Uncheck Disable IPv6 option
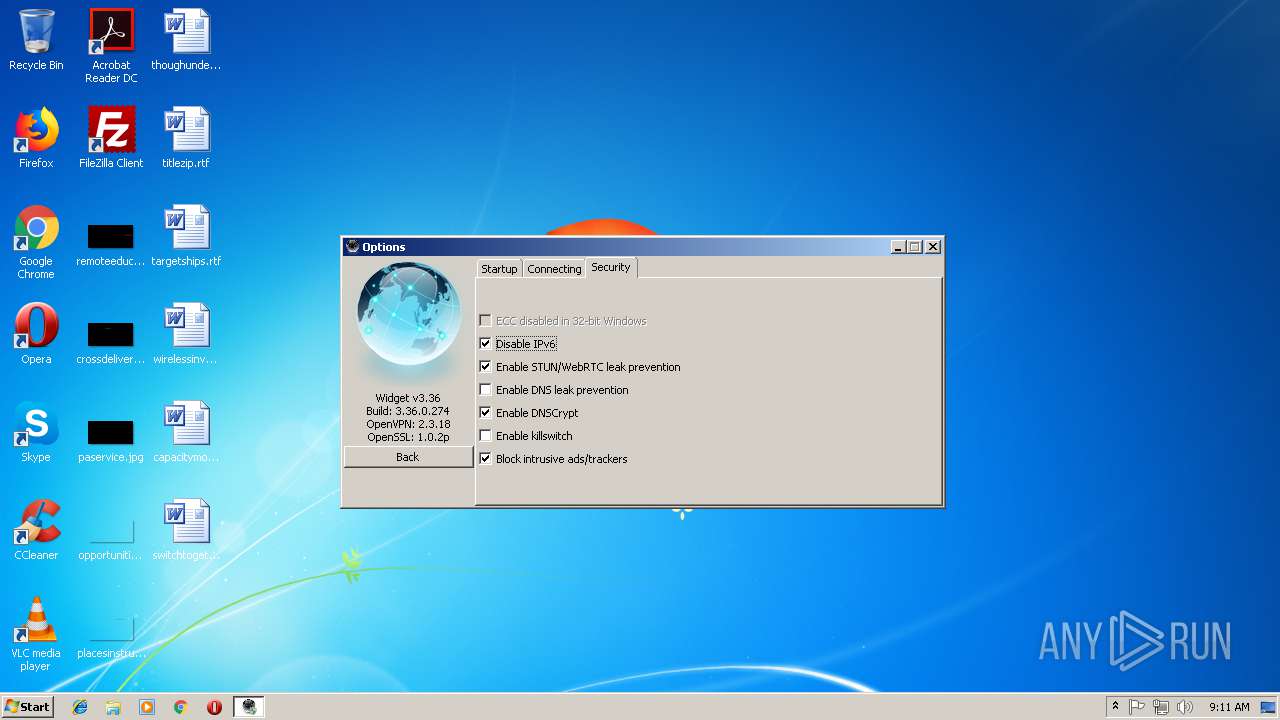The height and width of the screenshot is (720, 1280). (x=485, y=344)
